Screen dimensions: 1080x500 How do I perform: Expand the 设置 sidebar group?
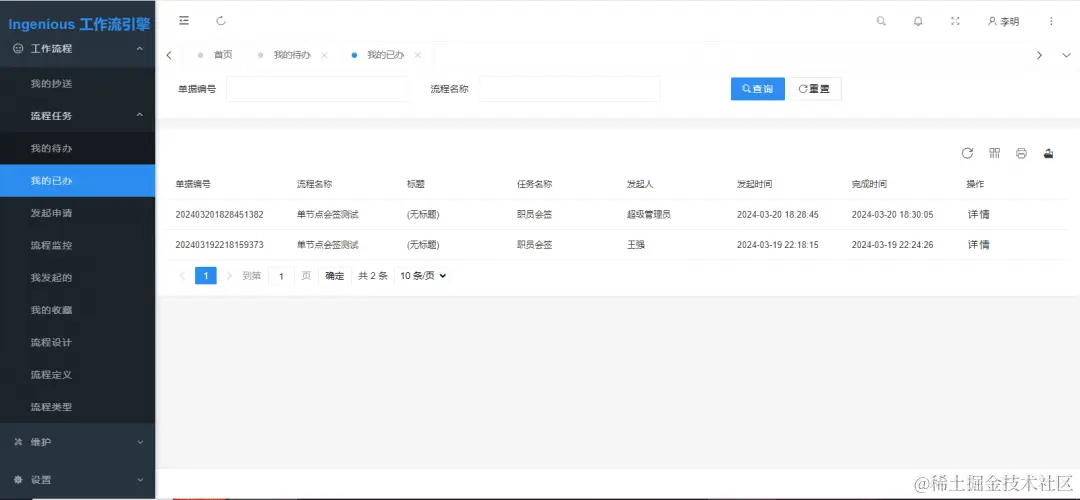coord(77,479)
